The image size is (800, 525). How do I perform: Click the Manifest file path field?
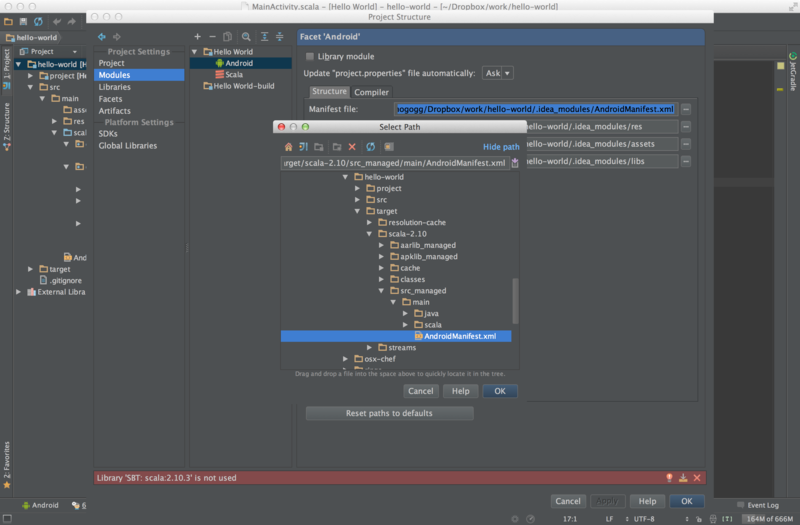coord(536,109)
